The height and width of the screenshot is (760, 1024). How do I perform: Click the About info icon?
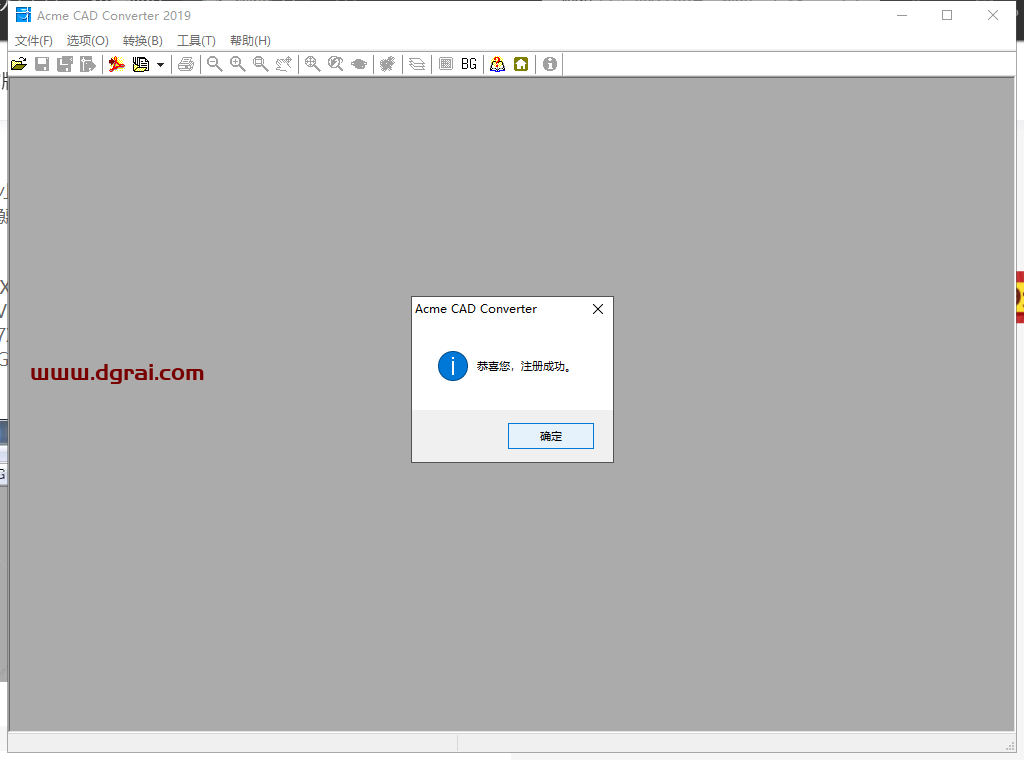coord(550,64)
